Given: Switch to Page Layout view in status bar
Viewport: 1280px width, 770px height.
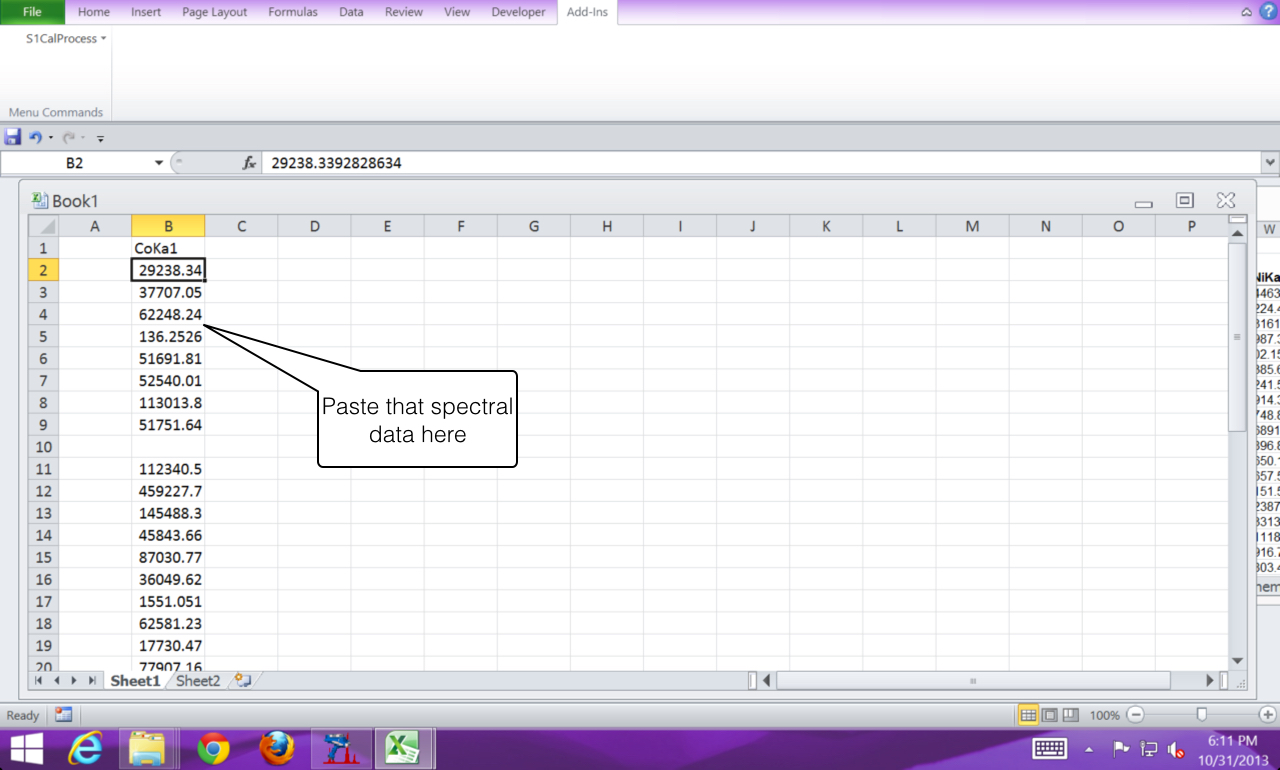Looking at the screenshot, I should tap(1052, 715).
